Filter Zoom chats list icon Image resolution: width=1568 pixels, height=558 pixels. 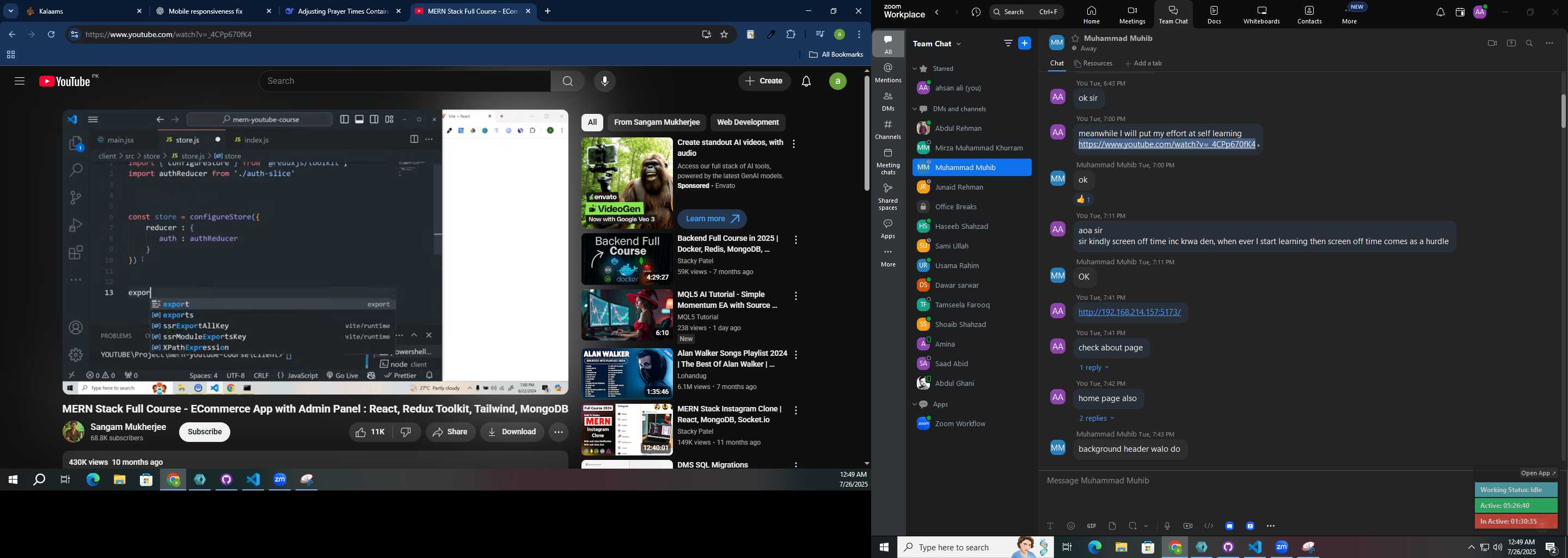1008,43
